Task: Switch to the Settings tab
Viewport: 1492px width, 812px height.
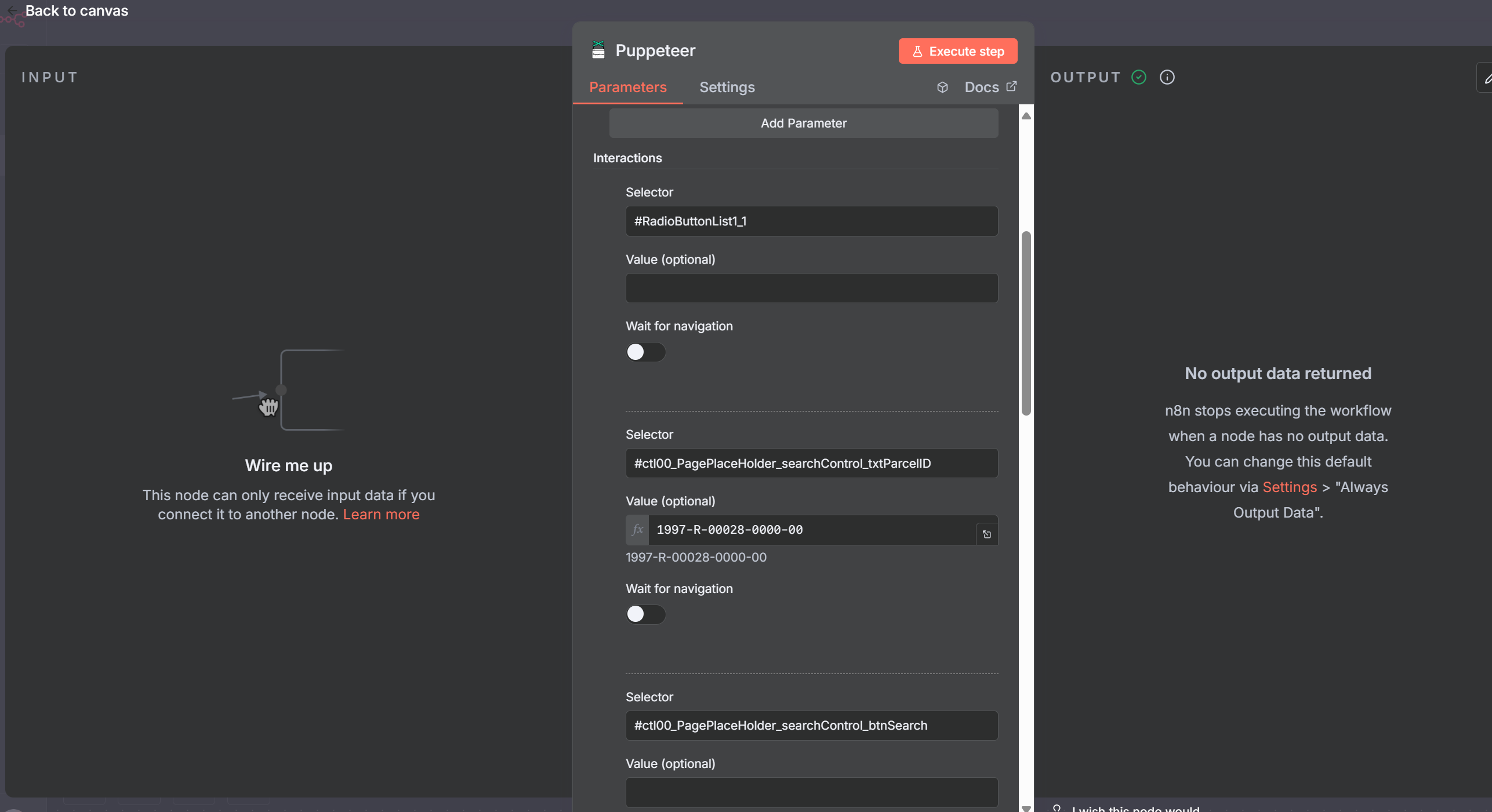Action: 727,87
